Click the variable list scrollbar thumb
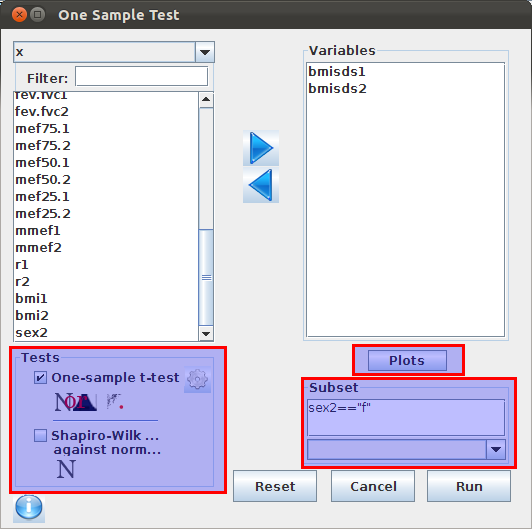The image size is (532, 529). 206,277
